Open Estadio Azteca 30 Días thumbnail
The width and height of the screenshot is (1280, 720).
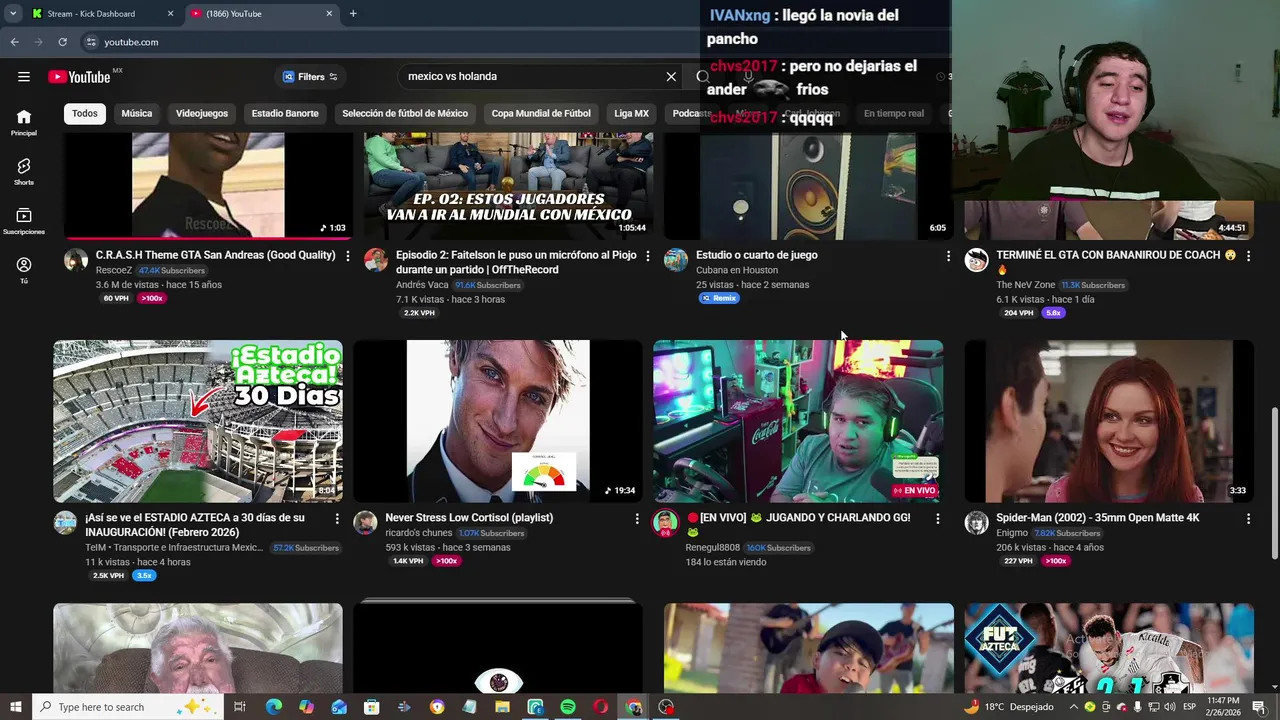tap(198, 421)
